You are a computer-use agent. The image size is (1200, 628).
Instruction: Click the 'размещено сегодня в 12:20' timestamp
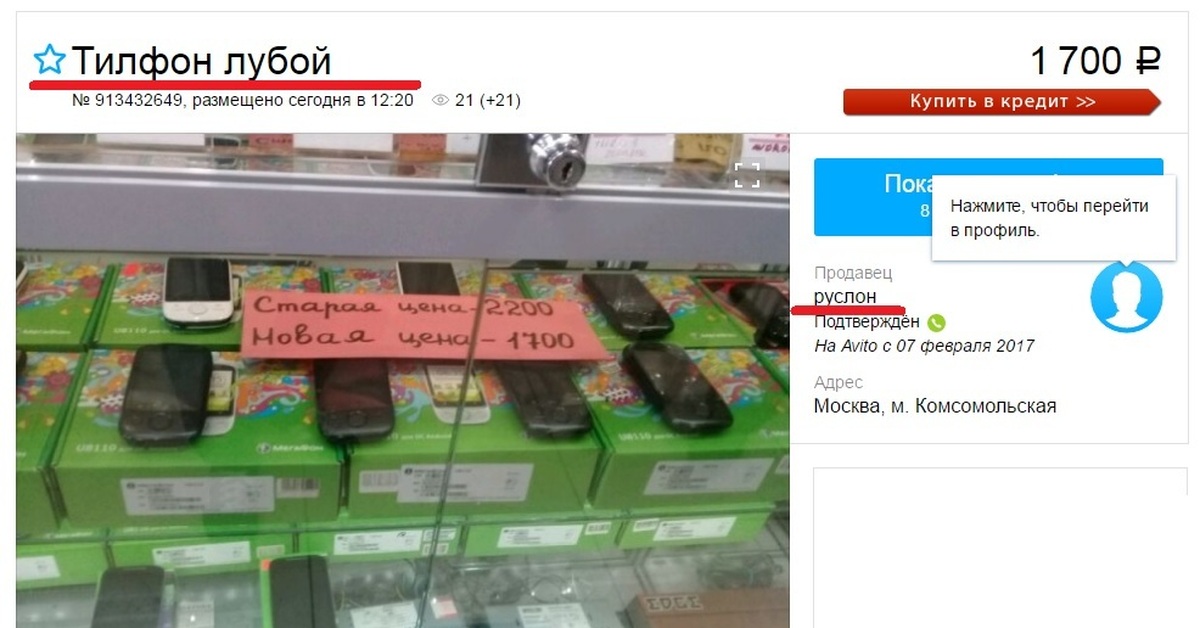[302, 100]
